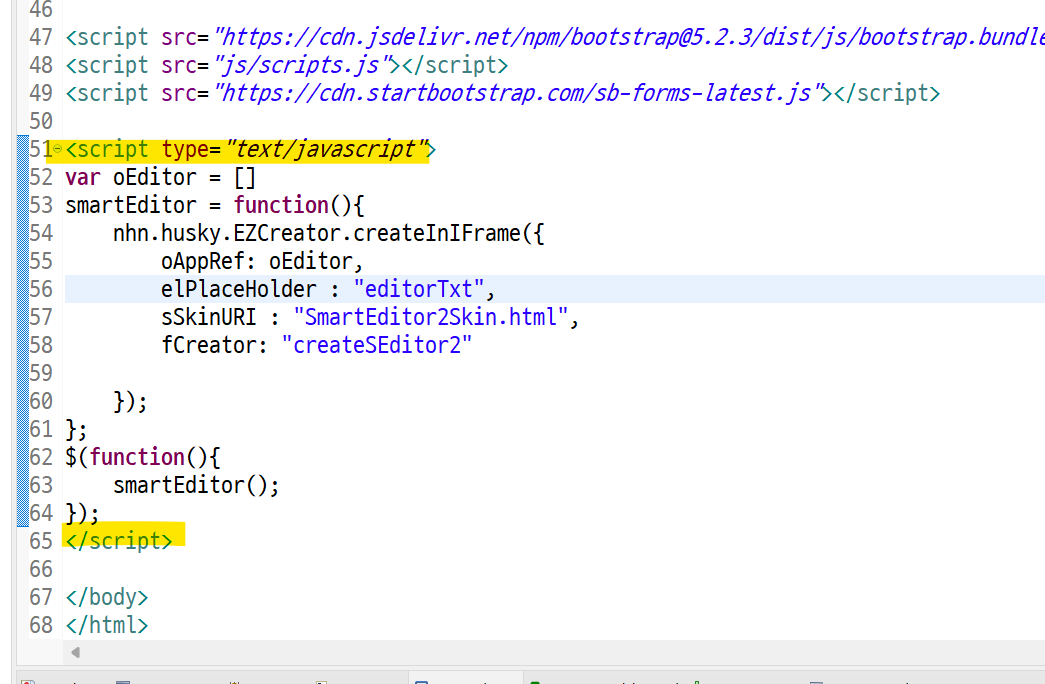Viewport: 1045px width, 684px height.
Task: Click the "elPlaceHolder" property name
Action: pyautogui.click(x=239, y=289)
